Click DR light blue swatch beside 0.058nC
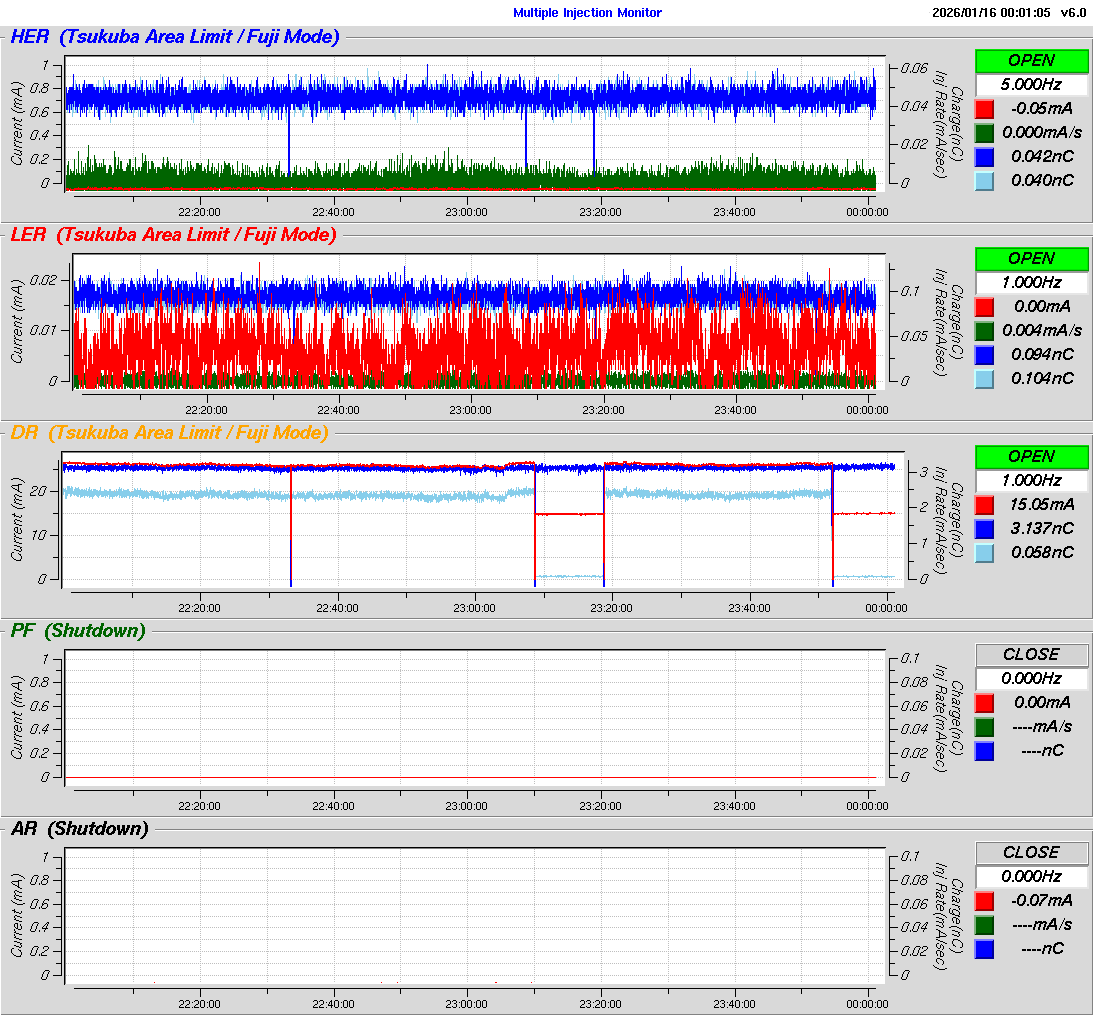The height and width of the screenshot is (1015, 1093). click(x=984, y=553)
